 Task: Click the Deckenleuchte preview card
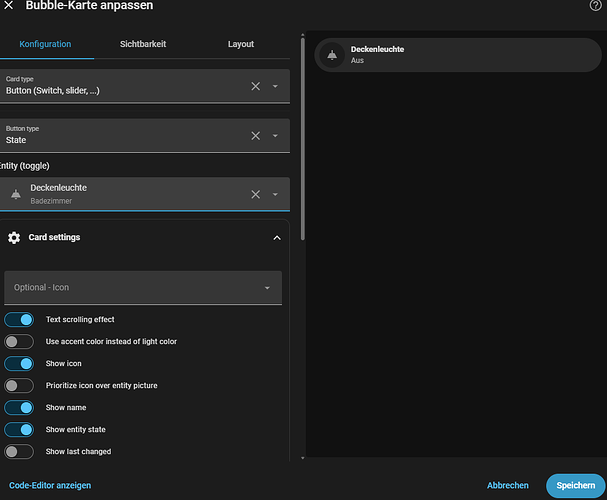tap(458, 55)
